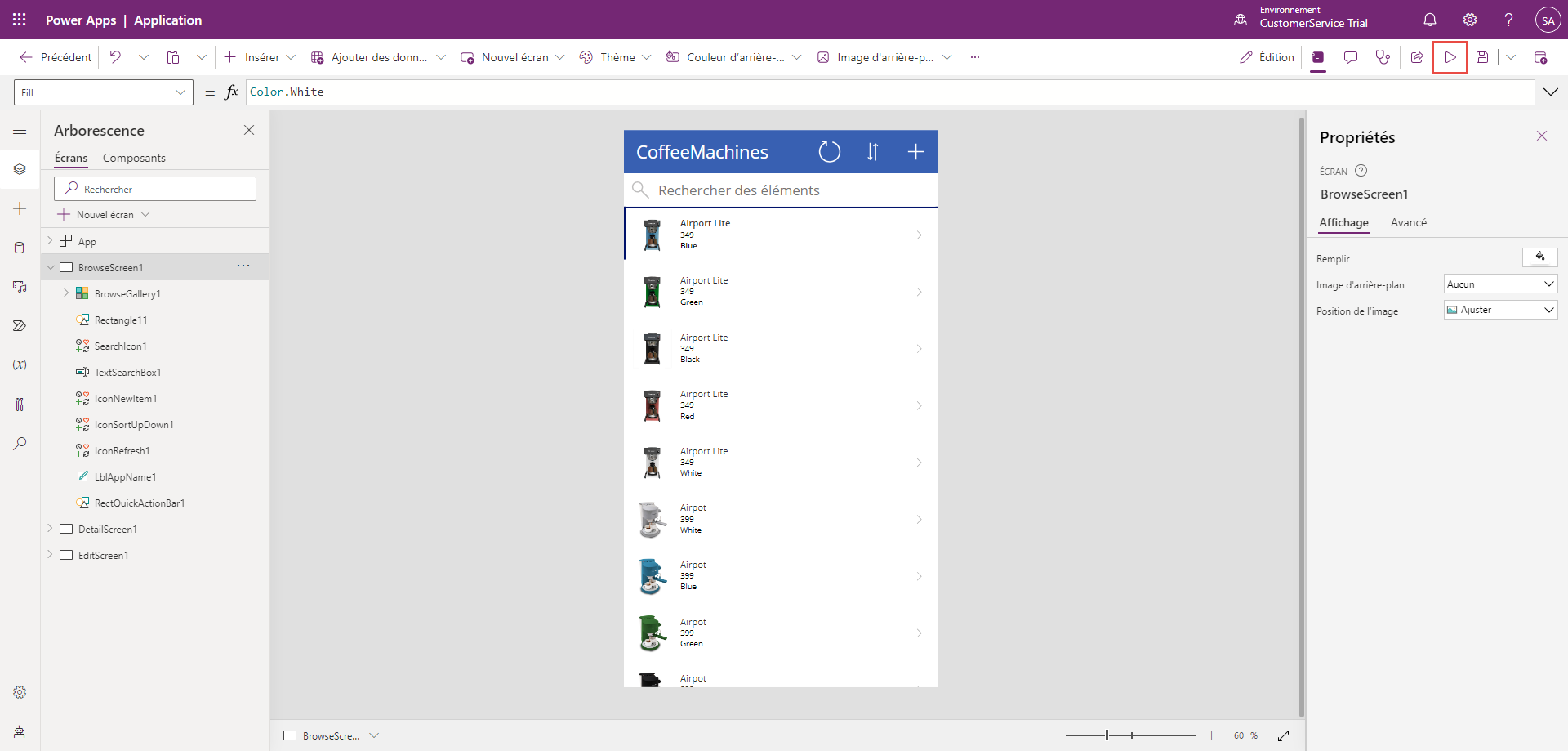Open the BrowseScreen1 ellipsis menu

(243, 266)
